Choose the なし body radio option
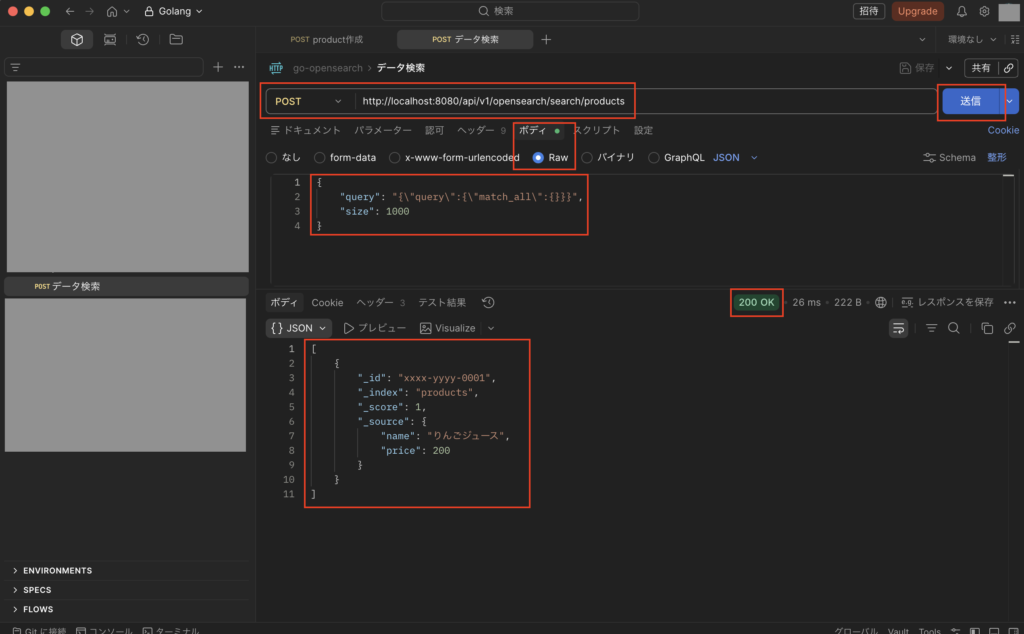 coord(272,157)
